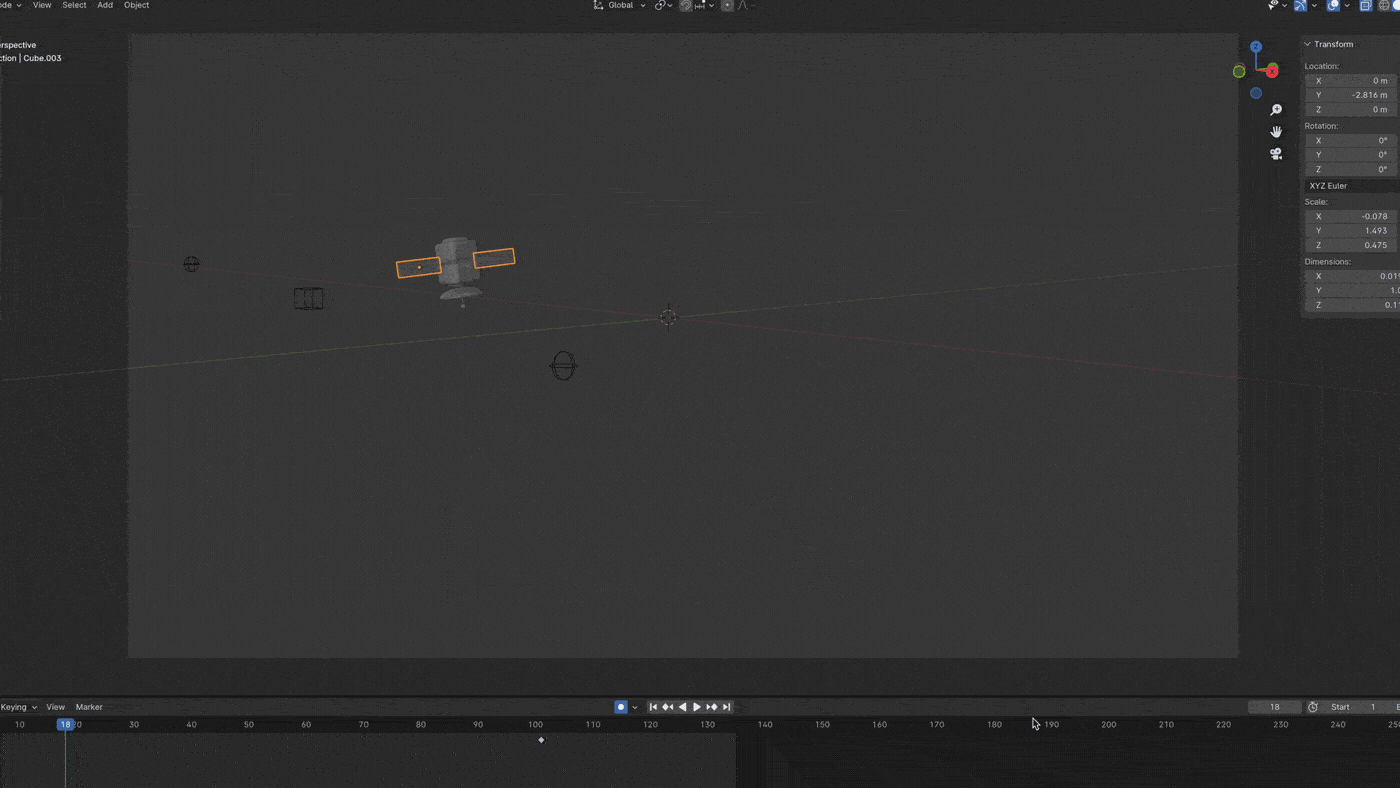Click the red X axis gizmo ball
This screenshot has height=788, width=1400.
click(1272, 71)
